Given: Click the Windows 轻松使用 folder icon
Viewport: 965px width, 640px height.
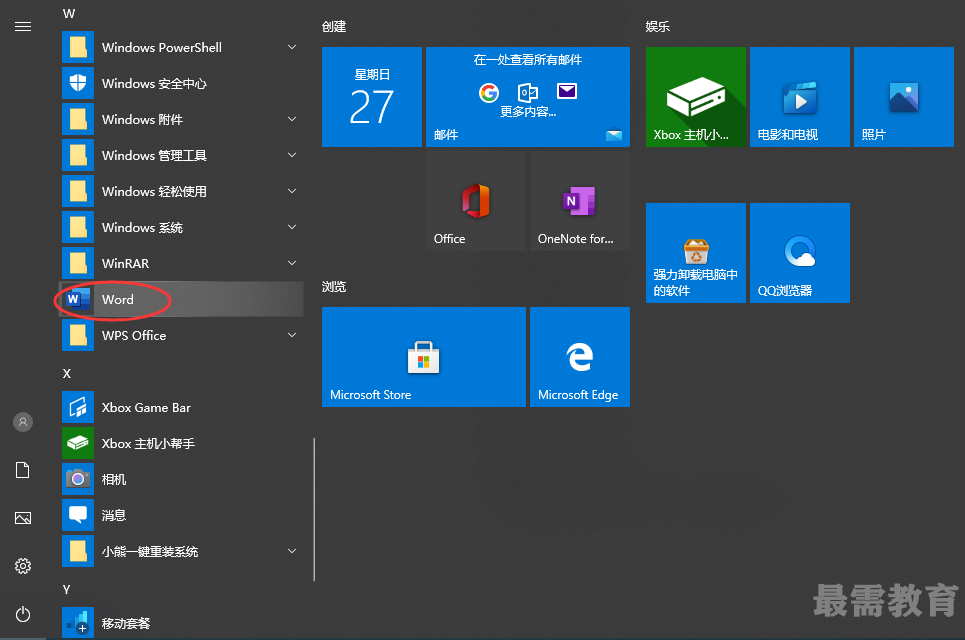Looking at the screenshot, I should pos(78,191).
